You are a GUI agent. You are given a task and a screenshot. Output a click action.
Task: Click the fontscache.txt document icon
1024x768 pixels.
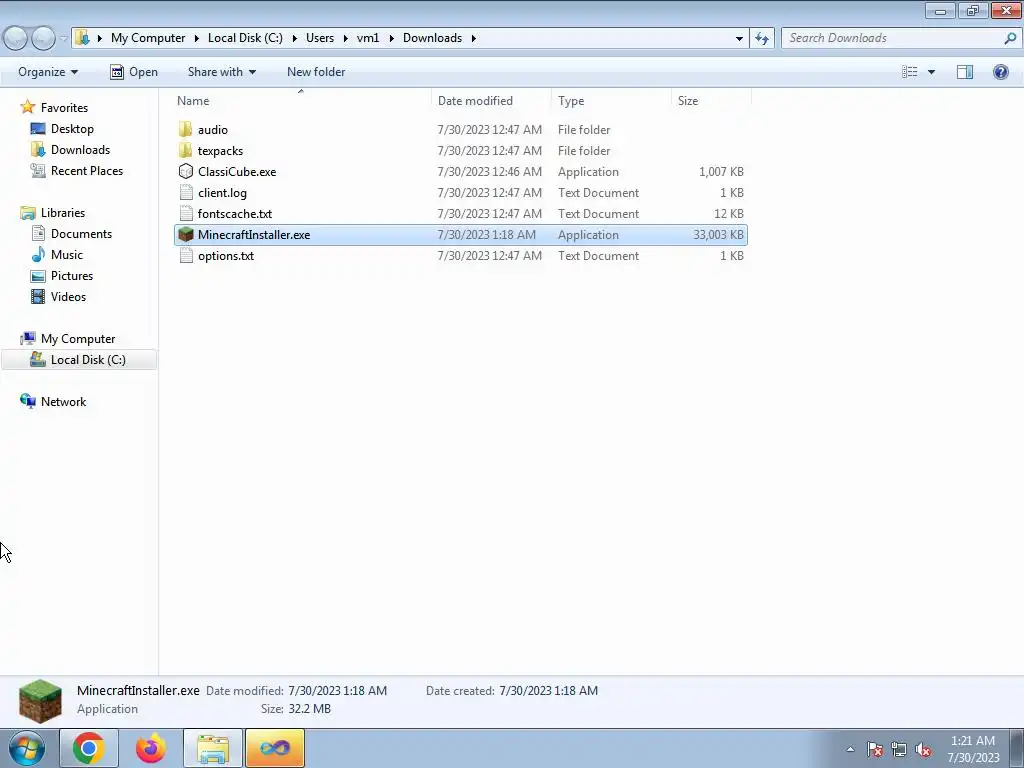pyautogui.click(x=185, y=214)
